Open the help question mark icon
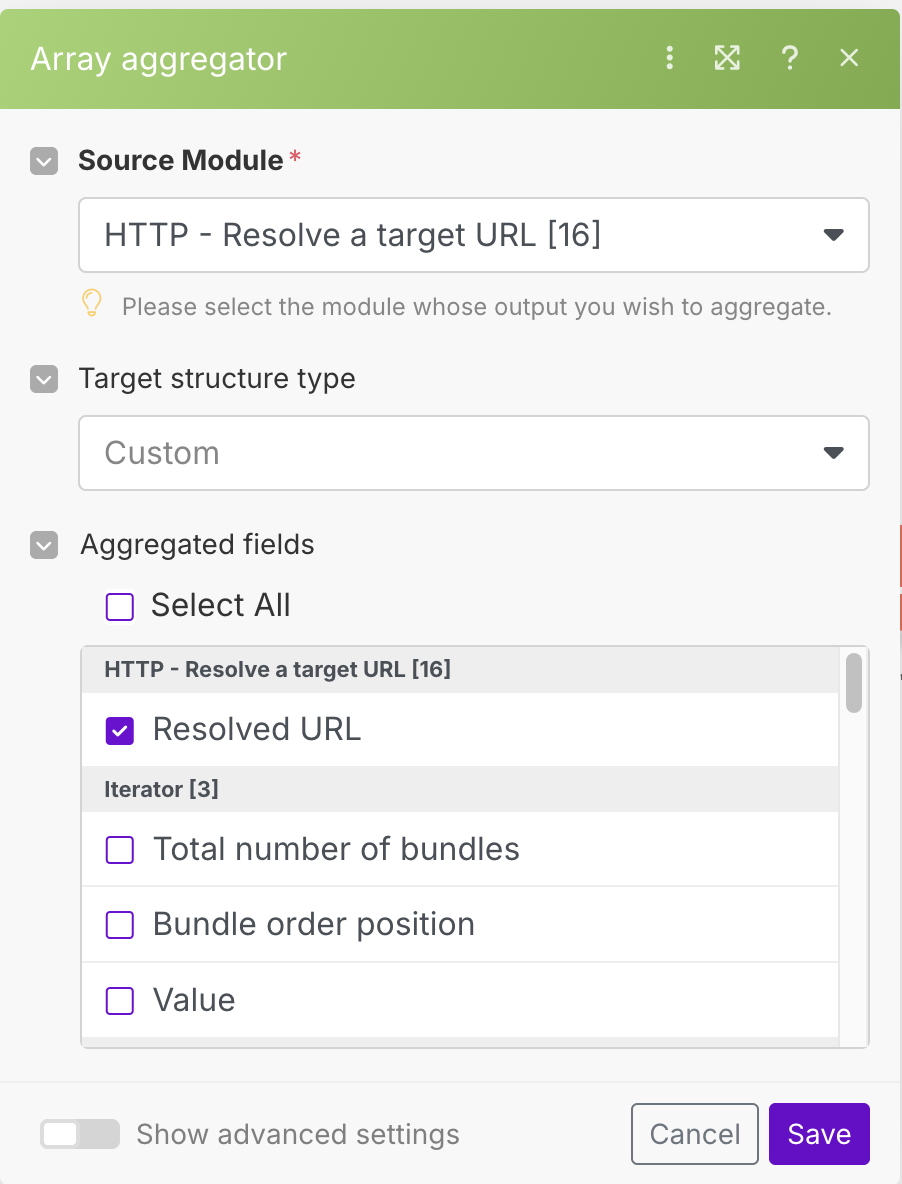The image size is (902, 1184). coord(790,58)
